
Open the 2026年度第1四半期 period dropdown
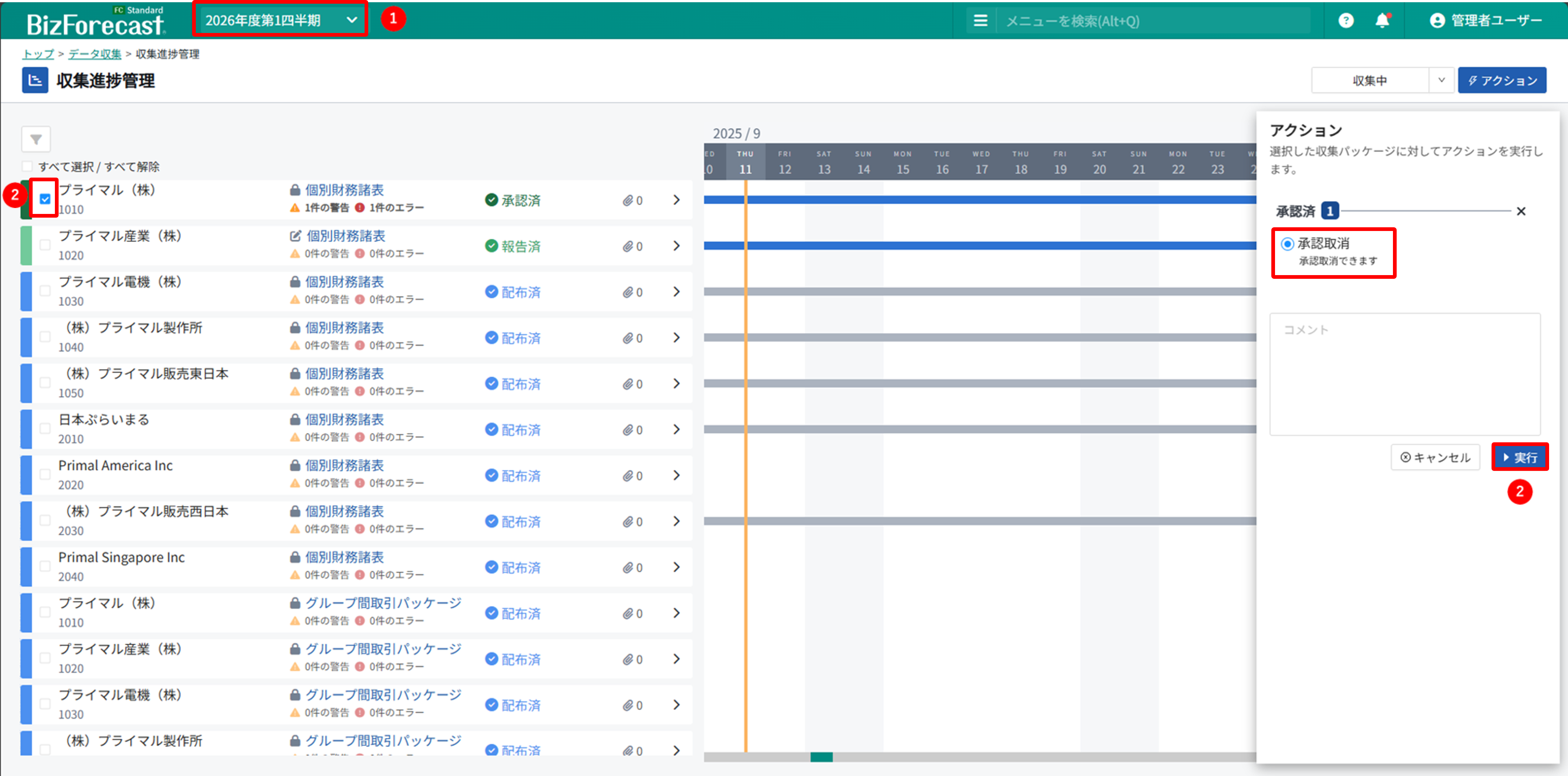tap(281, 20)
